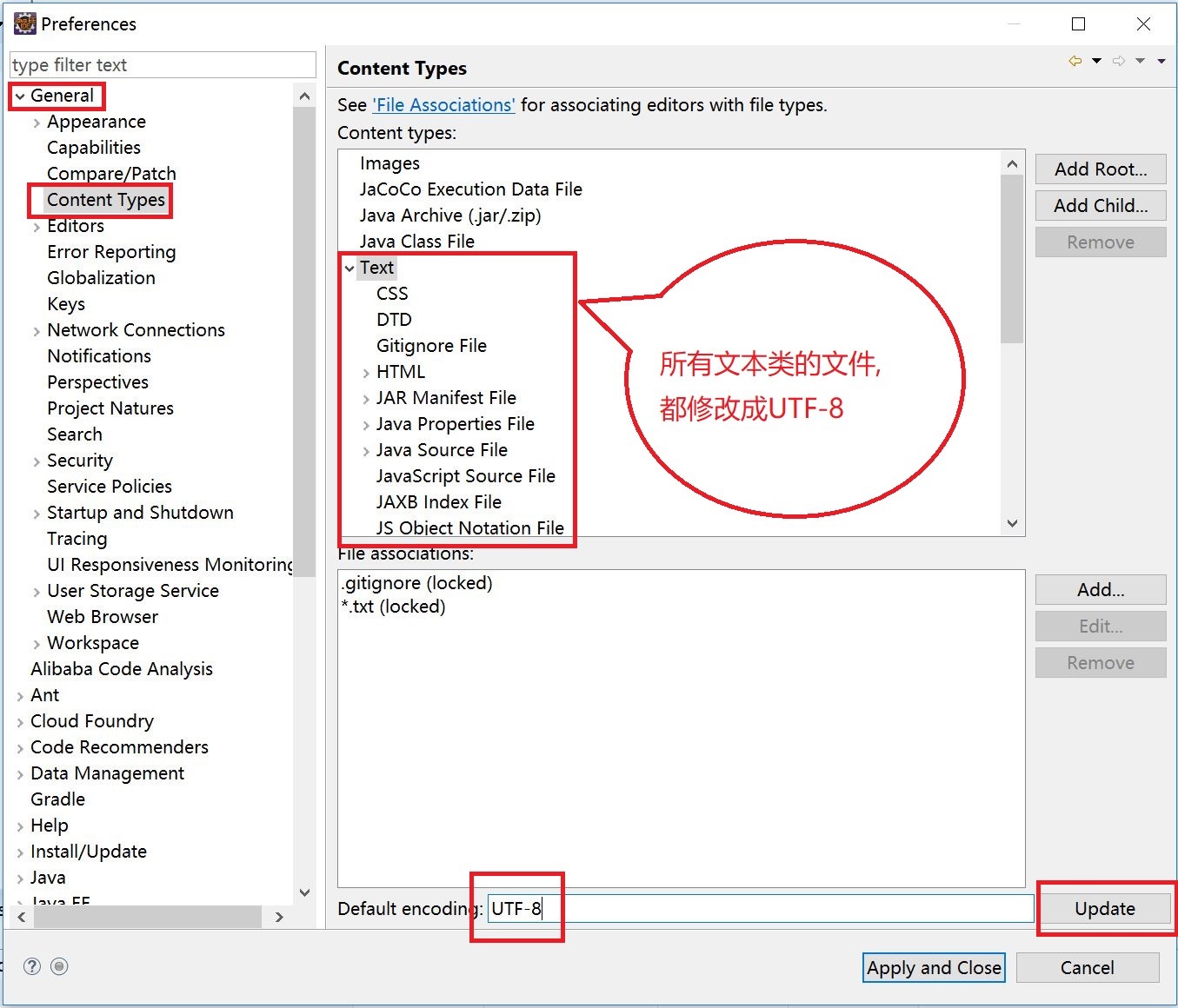Click the show next tip icon beside help

[x=59, y=966]
